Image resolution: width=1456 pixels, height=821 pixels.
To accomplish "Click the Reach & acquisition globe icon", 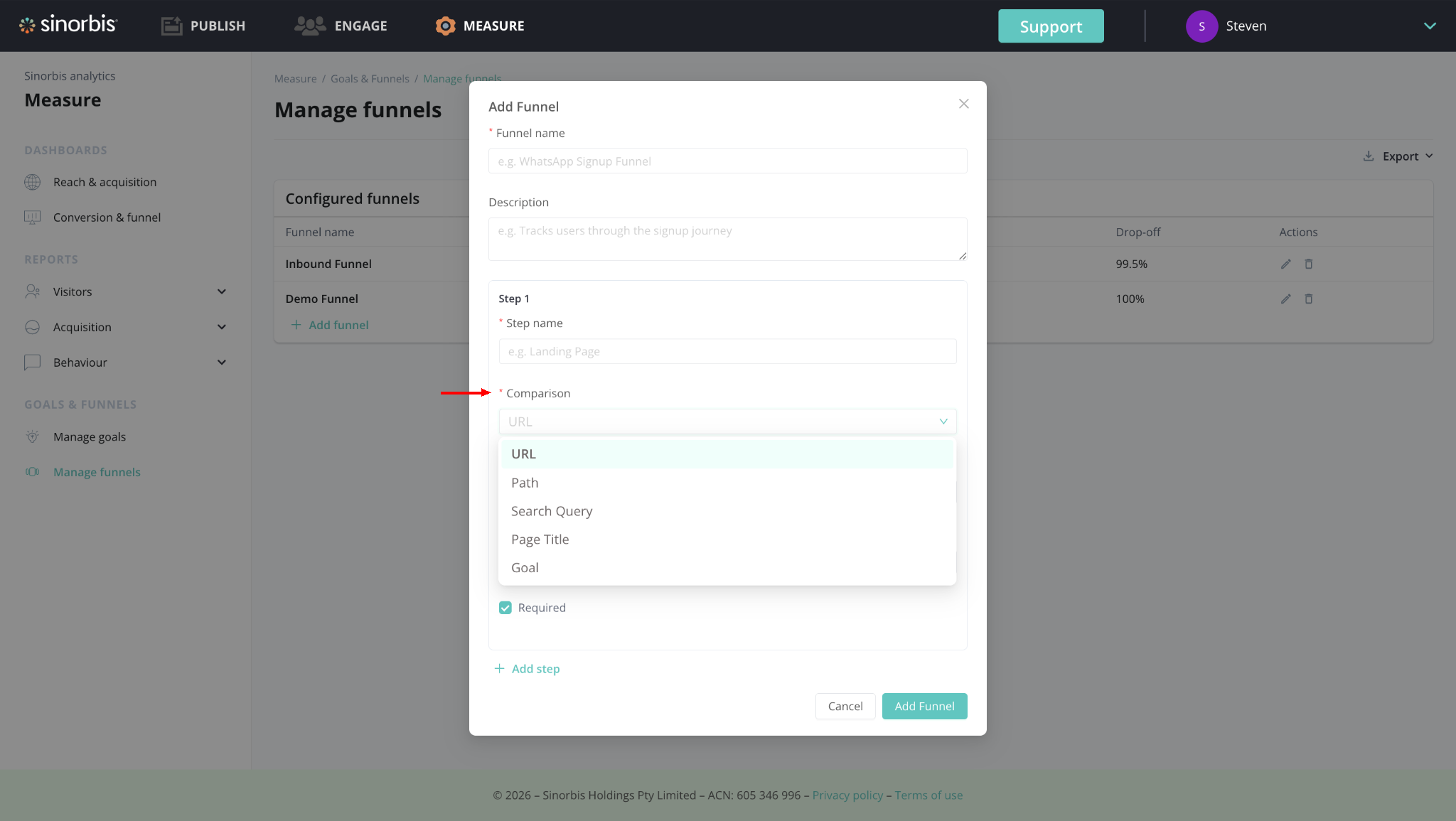I will [x=32, y=182].
